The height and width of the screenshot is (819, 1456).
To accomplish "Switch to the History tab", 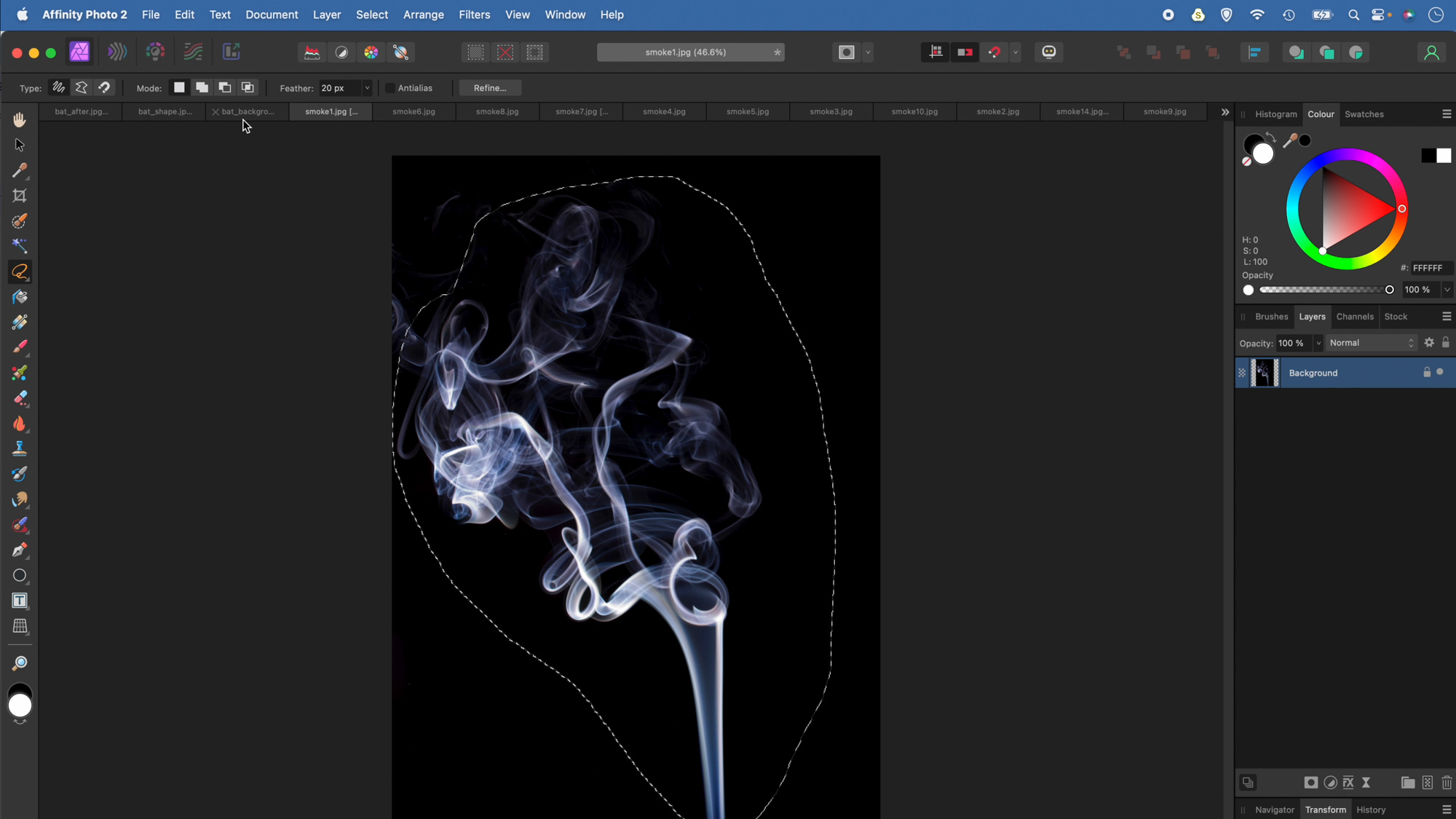I will coord(1371,810).
